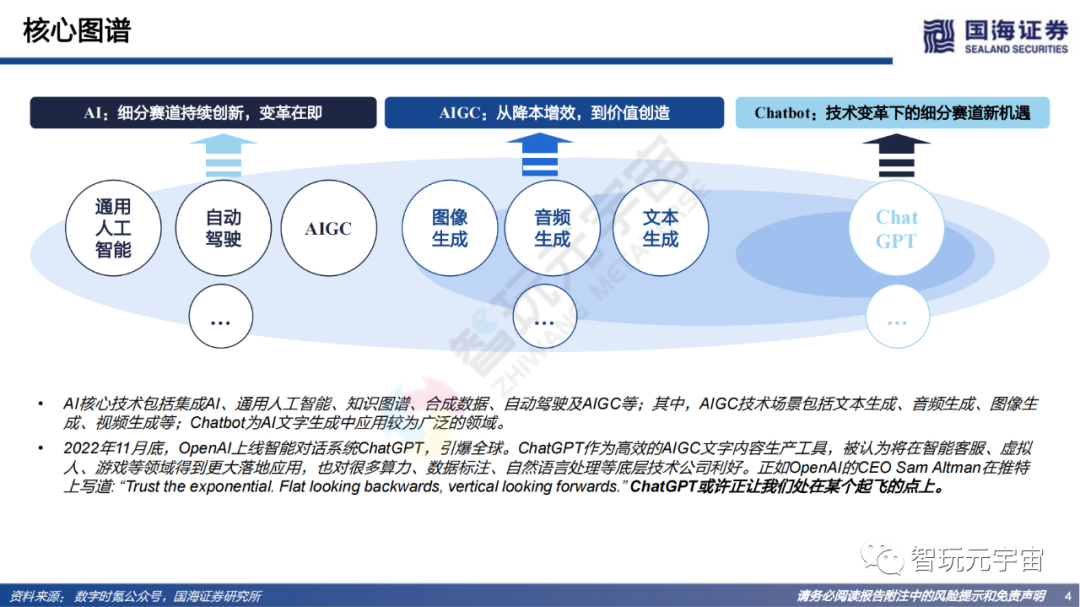Select the 图像生成 circle
Viewport: 1080px width, 607px height.
[x=450, y=228]
